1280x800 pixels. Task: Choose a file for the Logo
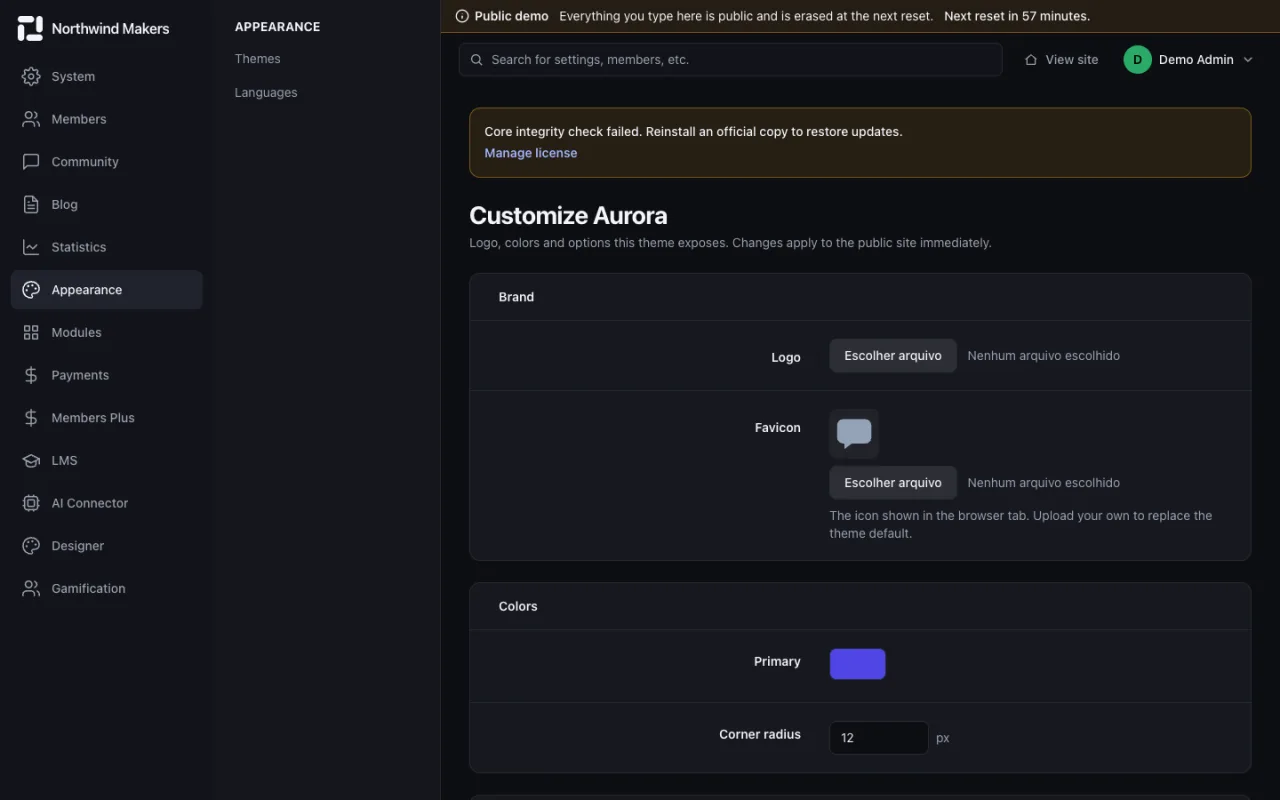(x=893, y=356)
